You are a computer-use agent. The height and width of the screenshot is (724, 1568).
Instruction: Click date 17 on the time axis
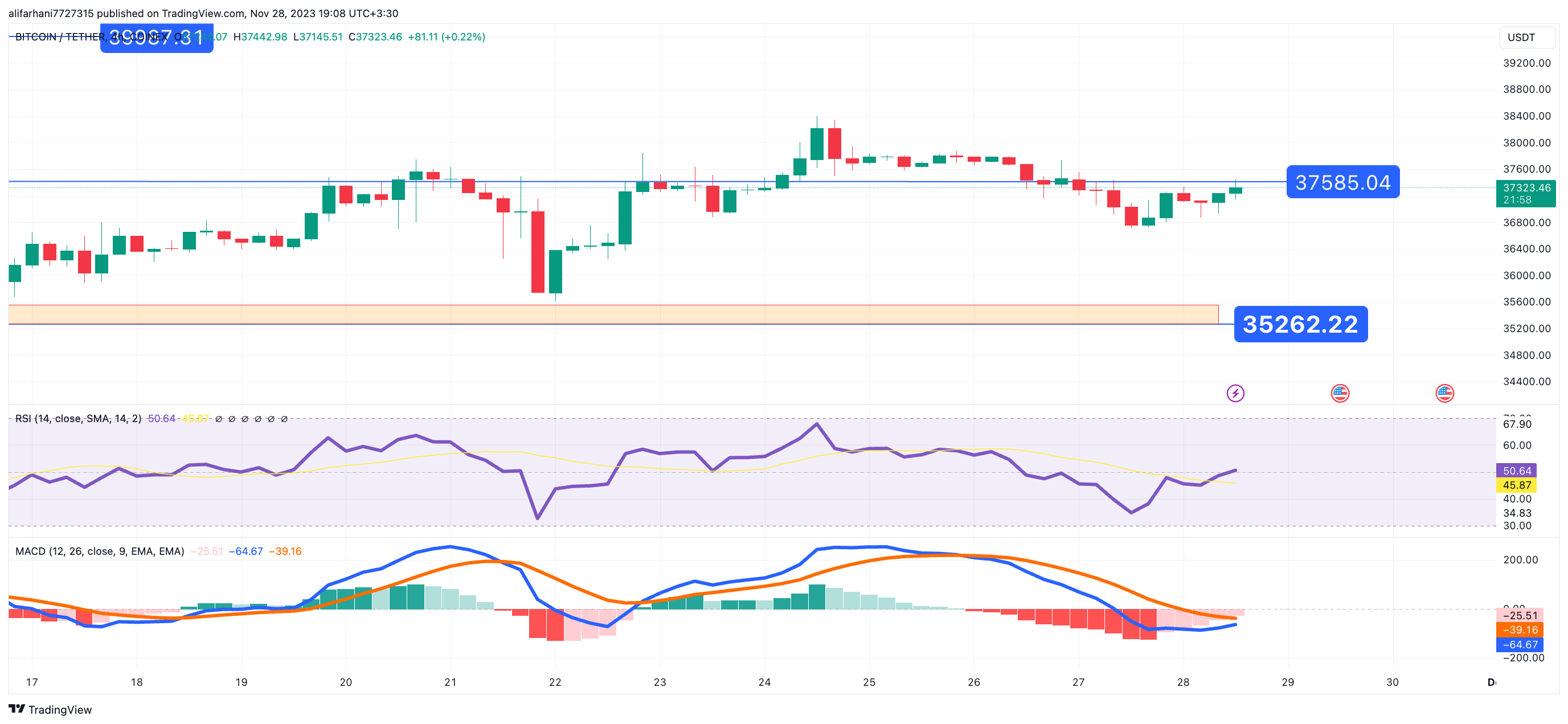point(32,682)
